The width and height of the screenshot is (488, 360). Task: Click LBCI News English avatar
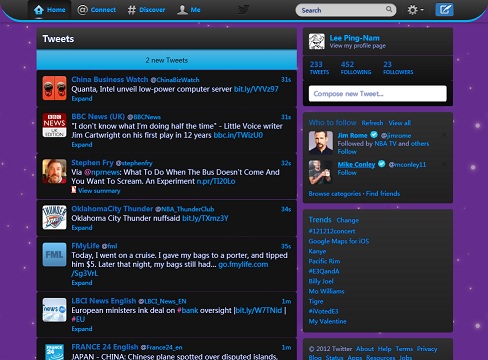coord(54,310)
